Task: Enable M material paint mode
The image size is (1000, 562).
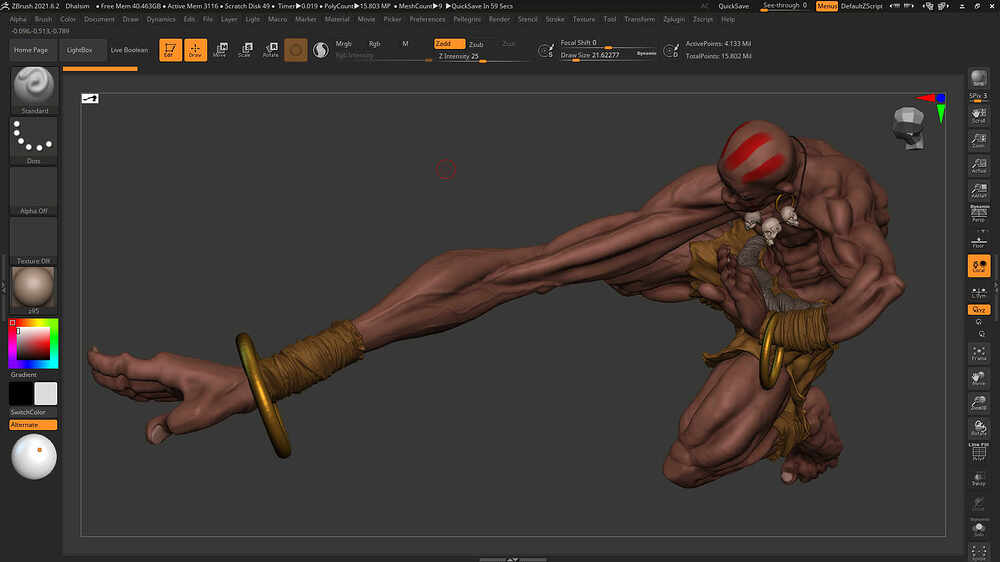Action: point(405,44)
